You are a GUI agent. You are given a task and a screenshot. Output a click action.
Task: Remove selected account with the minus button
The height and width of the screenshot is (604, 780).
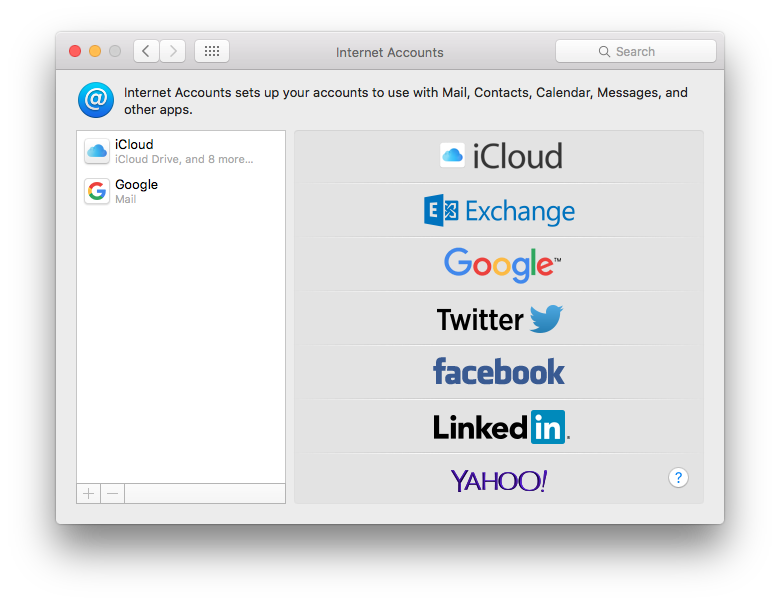click(x=113, y=494)
